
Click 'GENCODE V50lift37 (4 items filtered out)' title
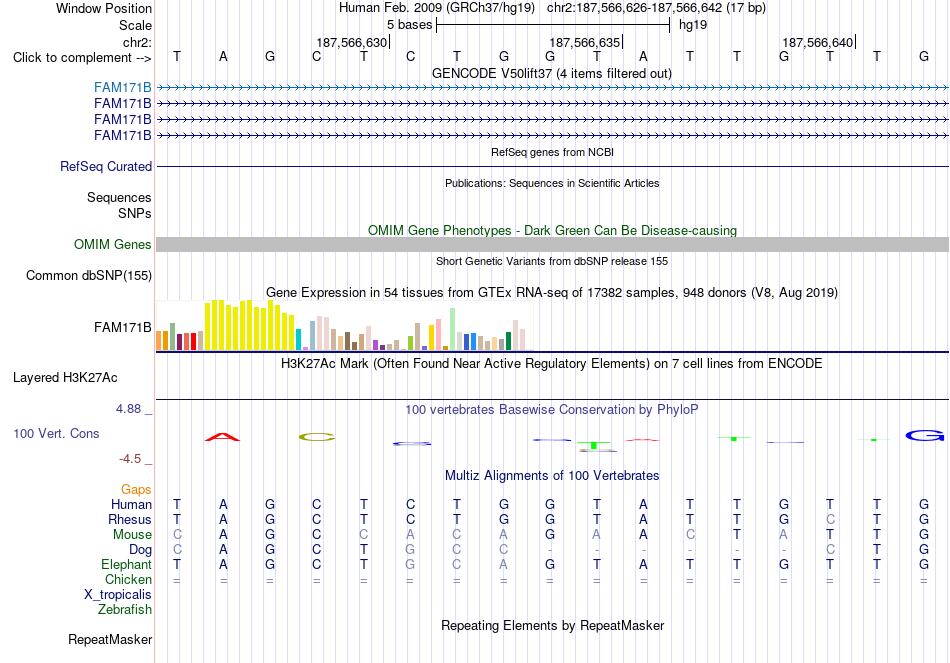click(552, 73)
